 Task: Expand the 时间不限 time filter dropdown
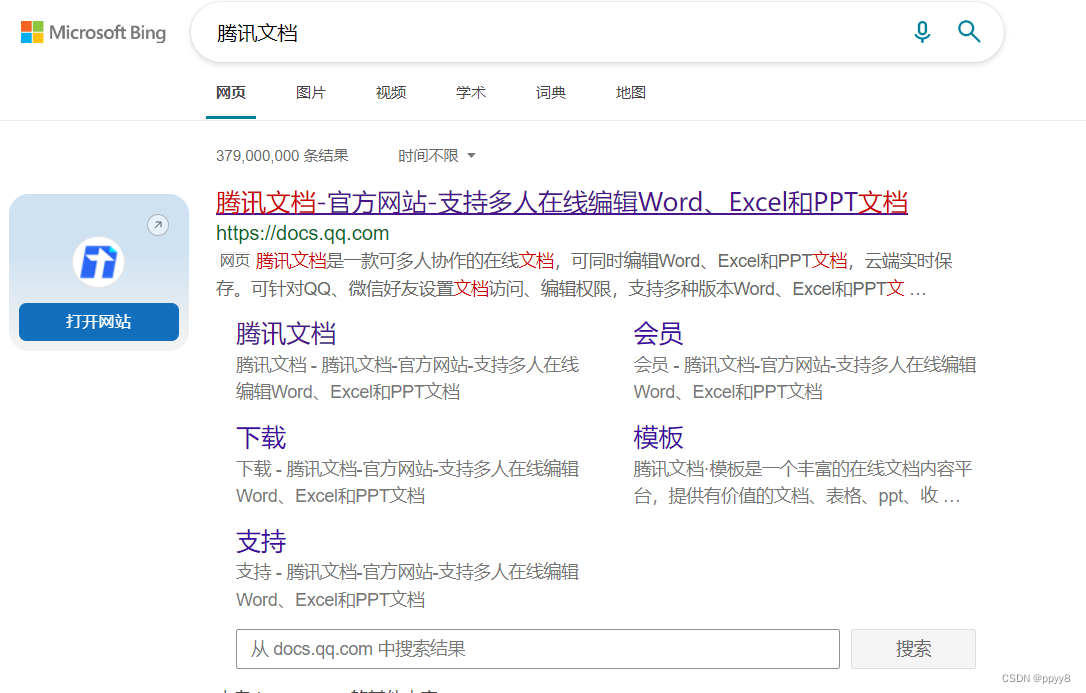click(x=436, y=156)
